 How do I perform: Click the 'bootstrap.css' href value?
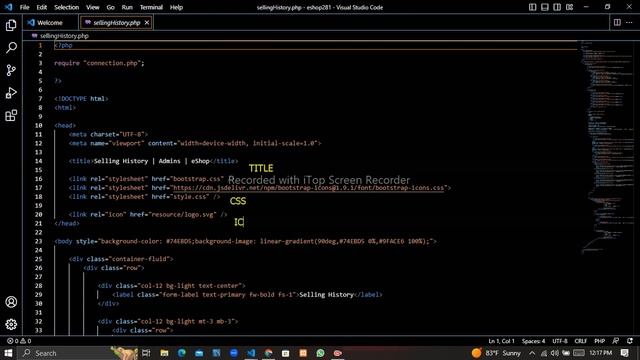pyautogui.click(x=198, y=179)
